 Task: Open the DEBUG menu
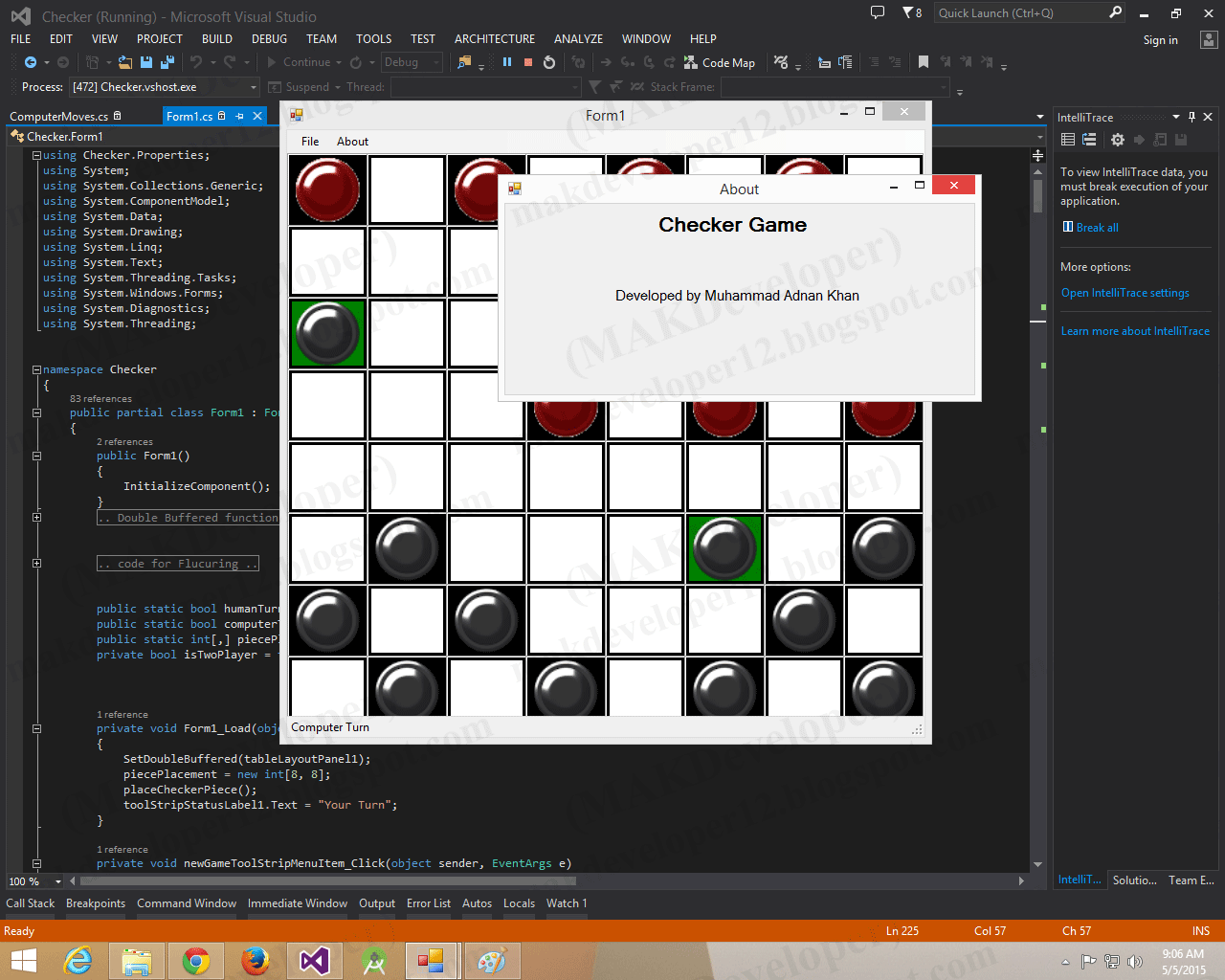coord(269,39)
